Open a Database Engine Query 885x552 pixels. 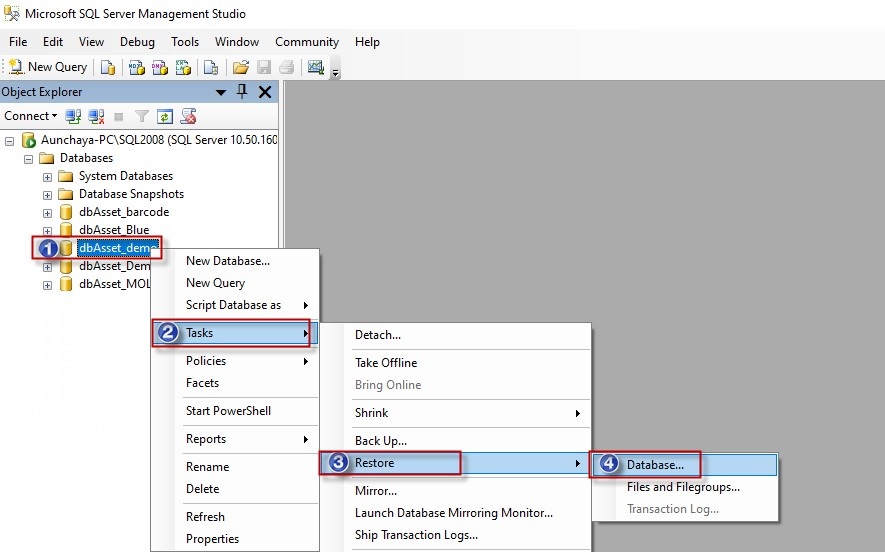click(108, 68)
